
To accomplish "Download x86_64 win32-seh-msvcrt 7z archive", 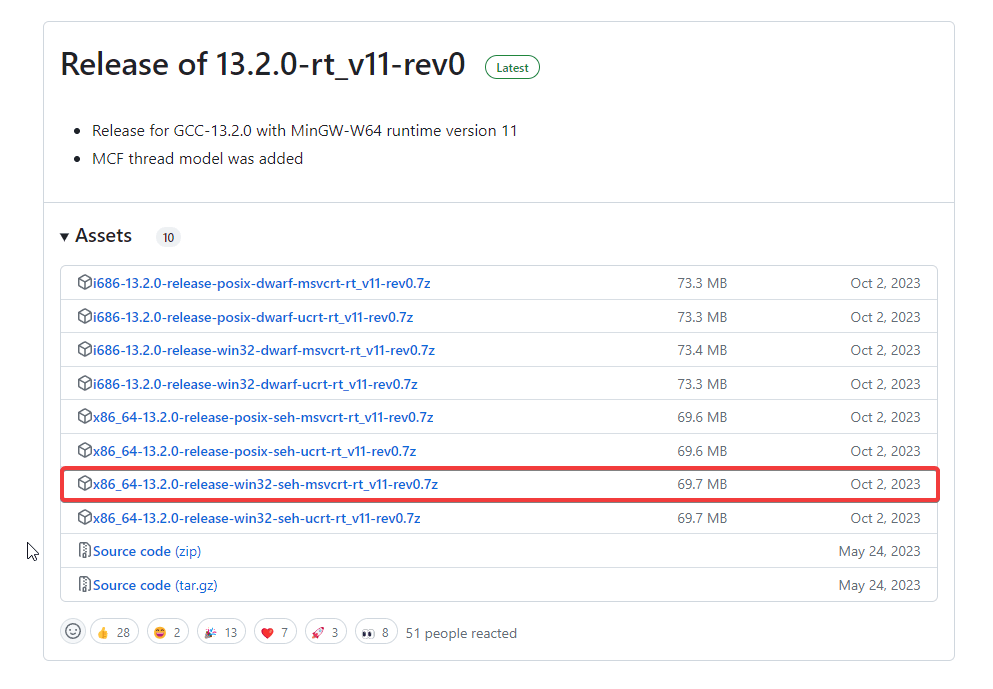I will 265,484.
